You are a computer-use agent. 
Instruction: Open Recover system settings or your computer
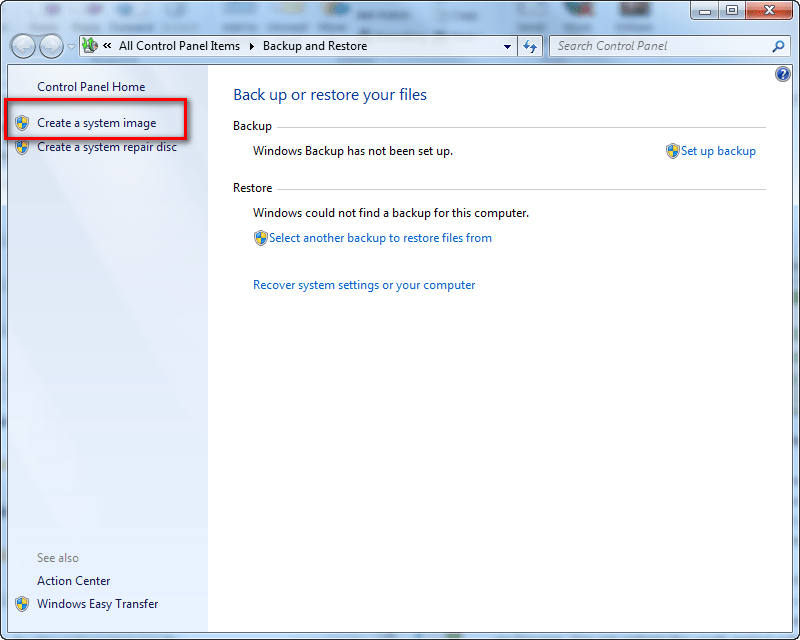pyautogui.click(x=364, y=285)
